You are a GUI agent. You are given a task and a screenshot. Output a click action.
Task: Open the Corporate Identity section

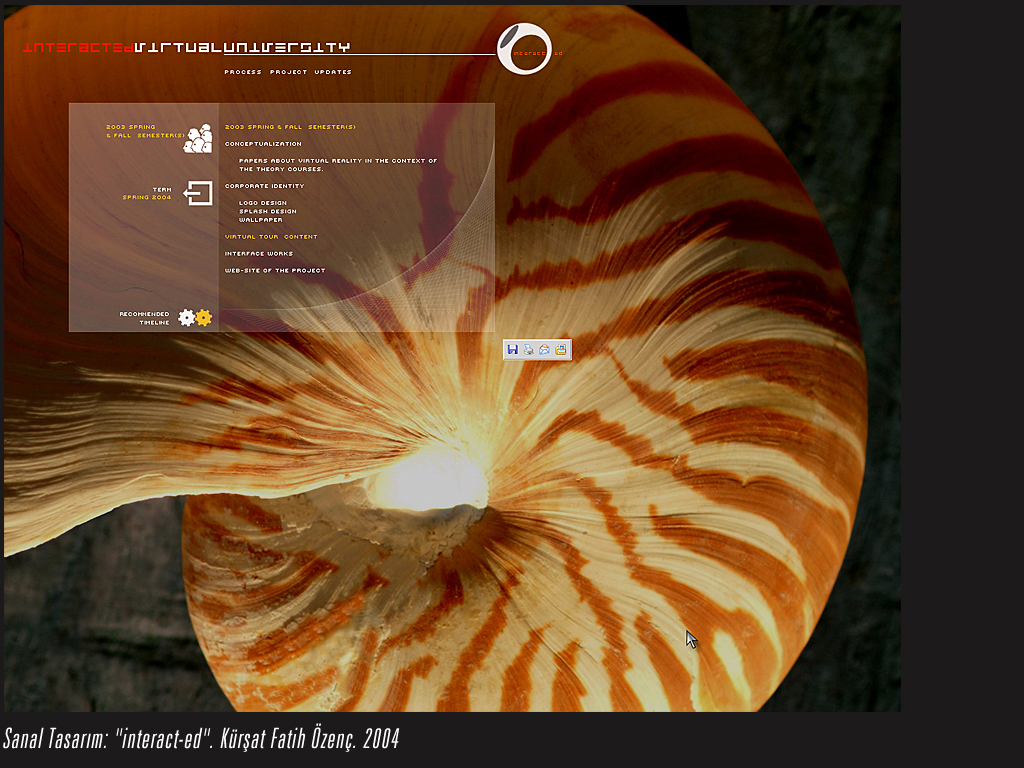264,186
